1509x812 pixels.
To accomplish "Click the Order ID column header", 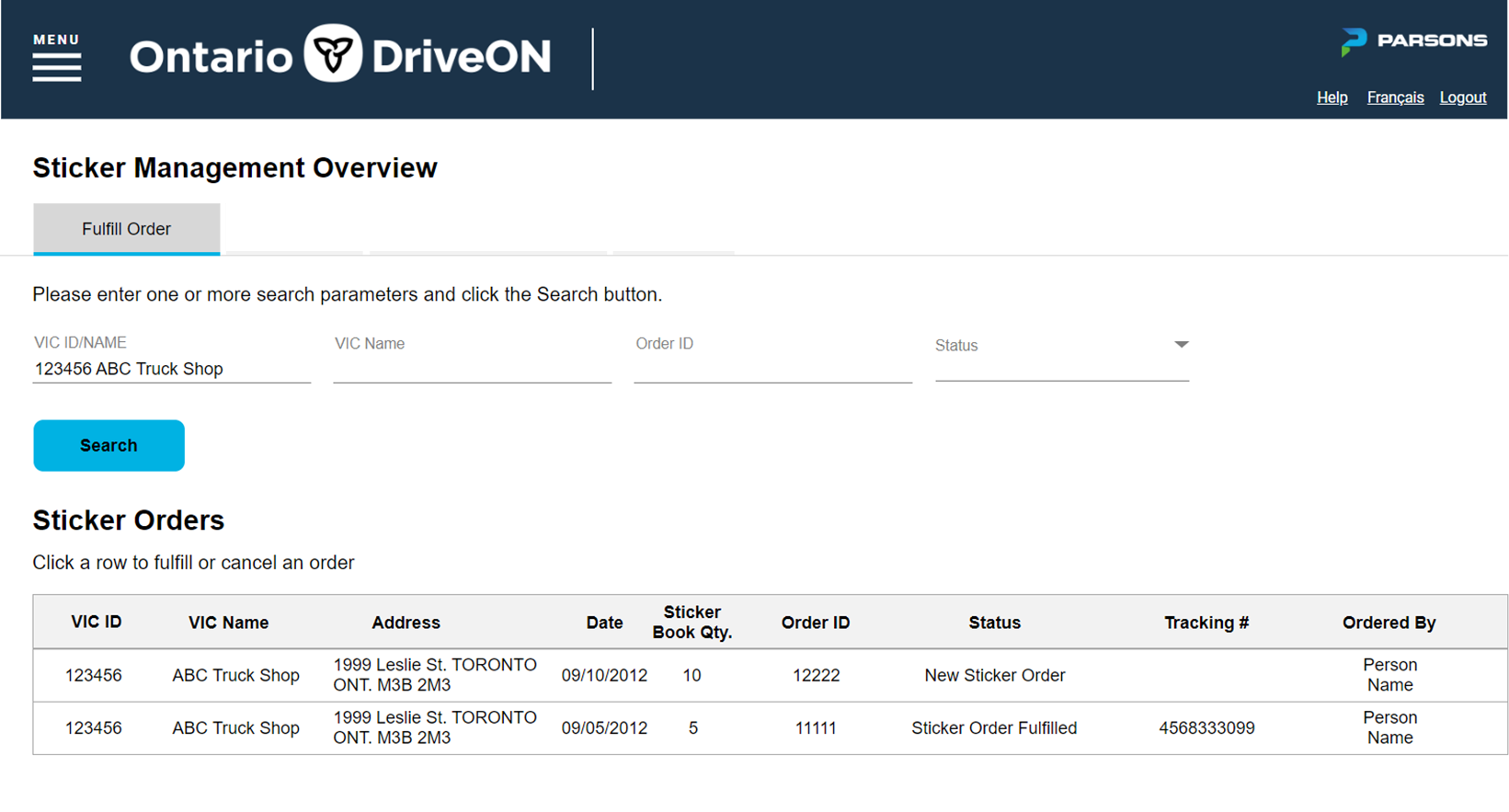I will tap(815, 623).
